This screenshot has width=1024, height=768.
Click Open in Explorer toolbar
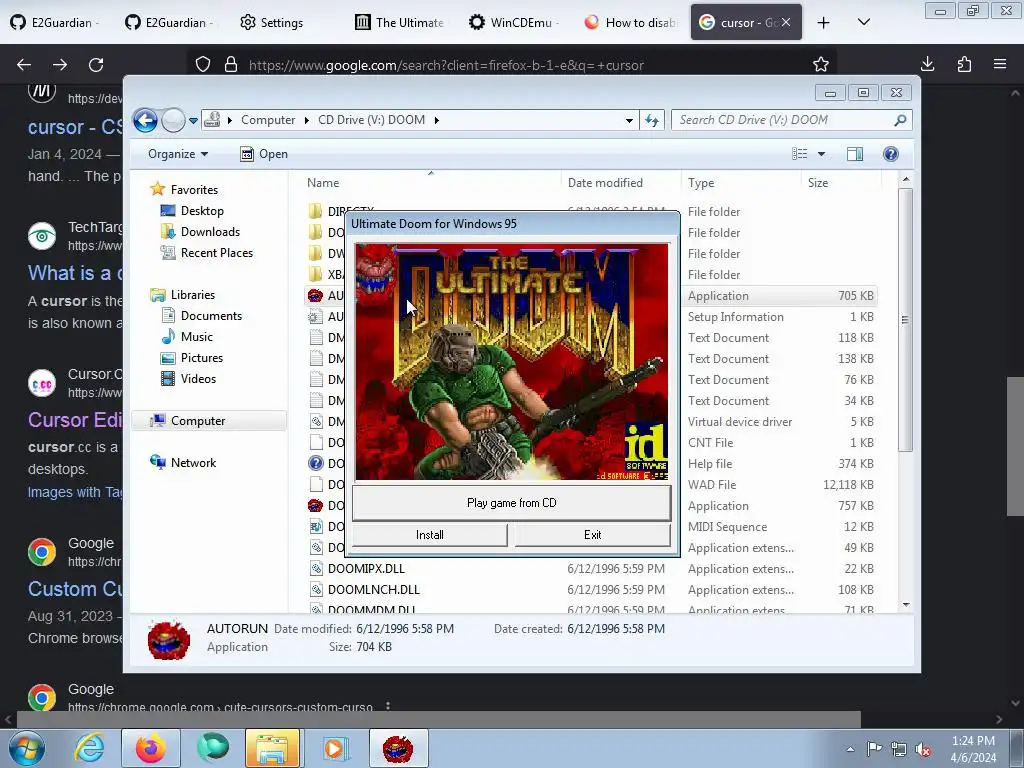click(x=264, y=154)
